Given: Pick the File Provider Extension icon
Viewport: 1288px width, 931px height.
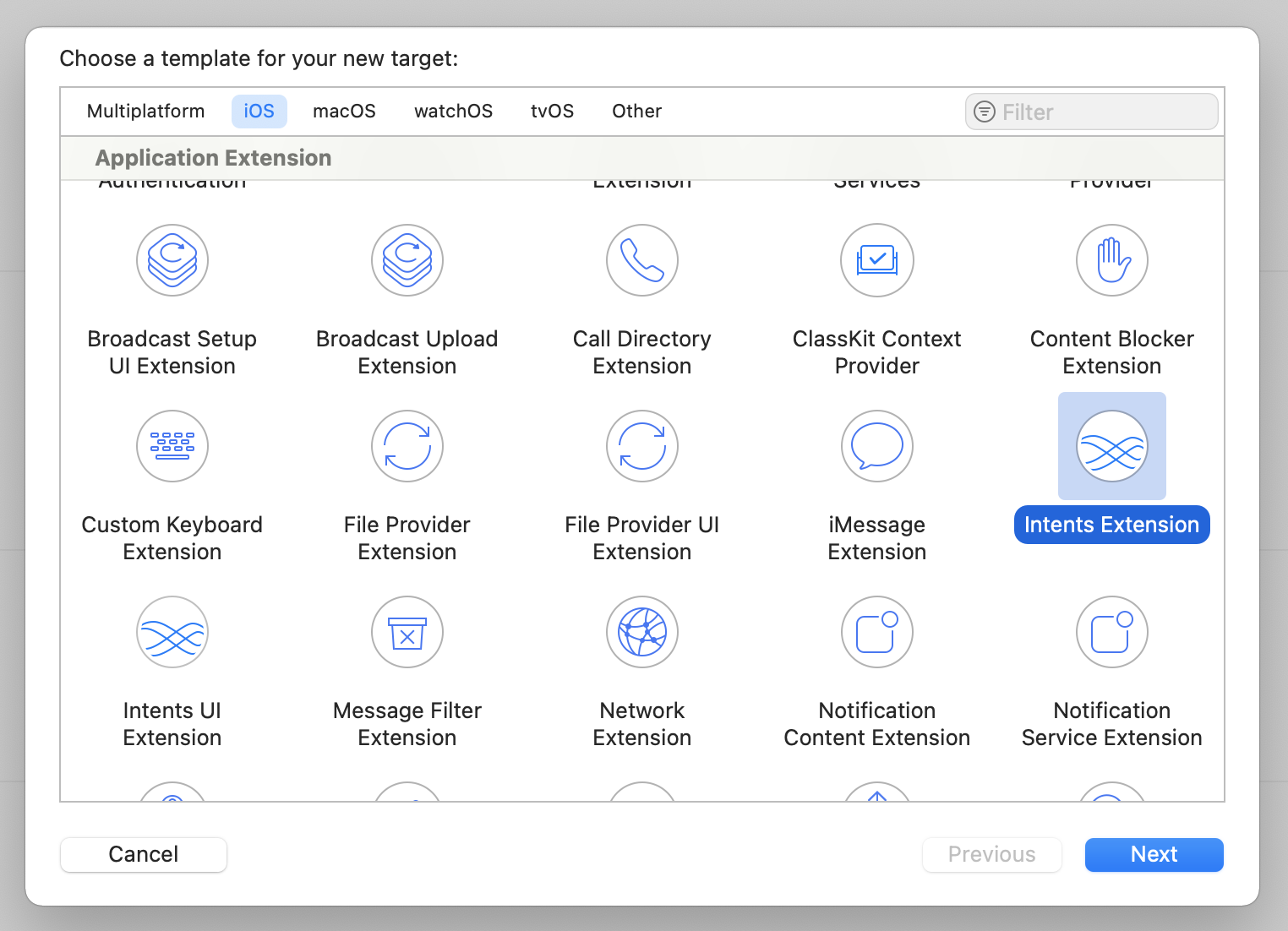Looking at the screenshot, I should point(407,446).
